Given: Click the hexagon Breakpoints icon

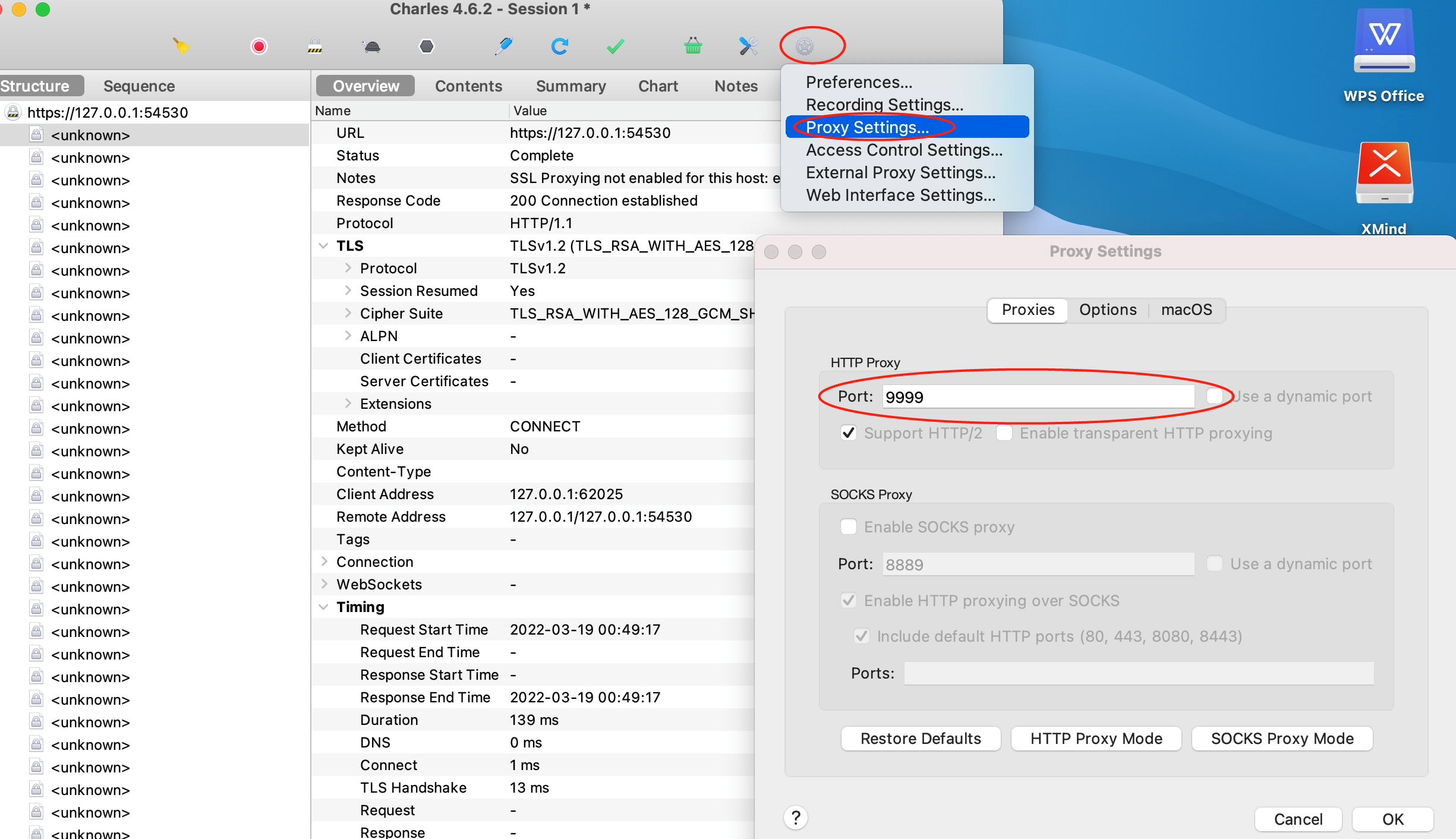Looking at the screenshot, I should [x=427, y=46].
